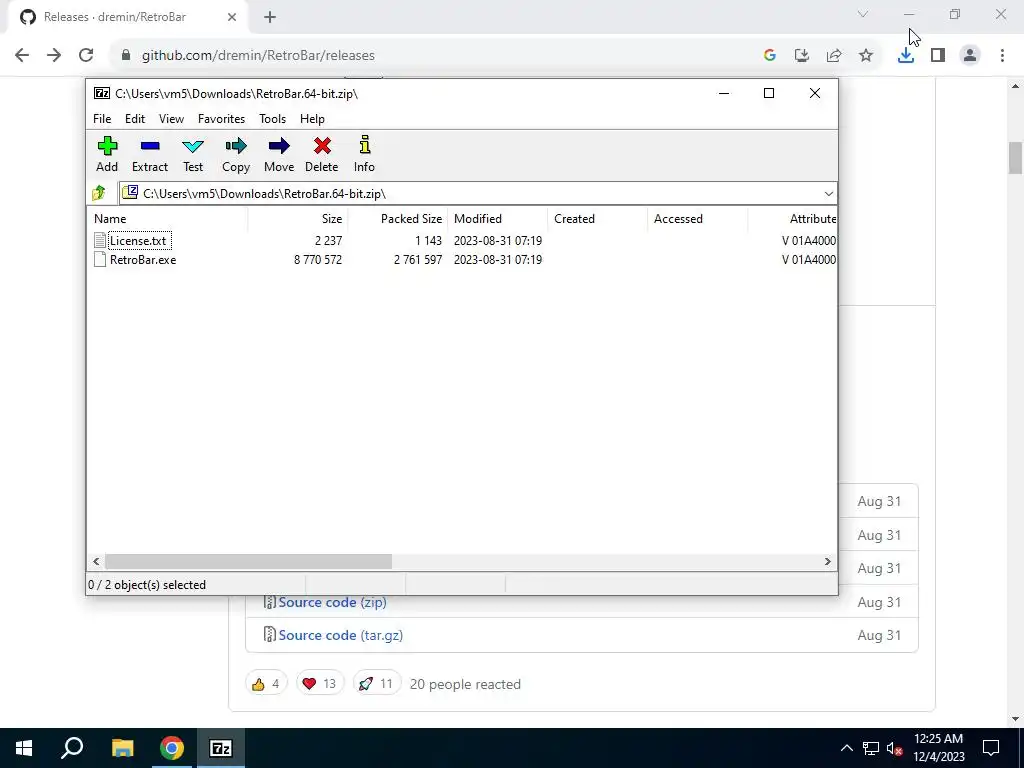Open a new Chrome tab

[270, 18]
